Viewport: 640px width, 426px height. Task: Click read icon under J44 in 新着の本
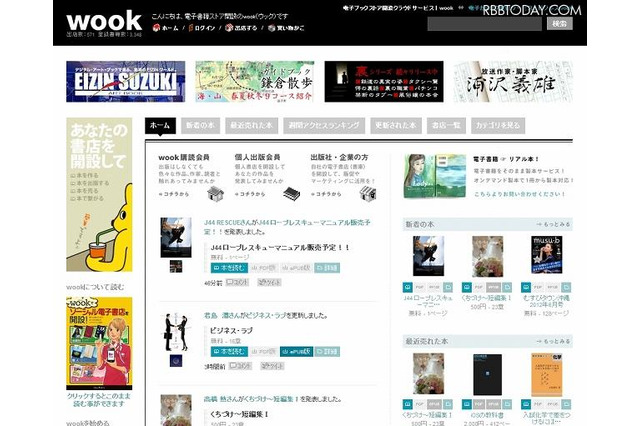tap(408, 287)
